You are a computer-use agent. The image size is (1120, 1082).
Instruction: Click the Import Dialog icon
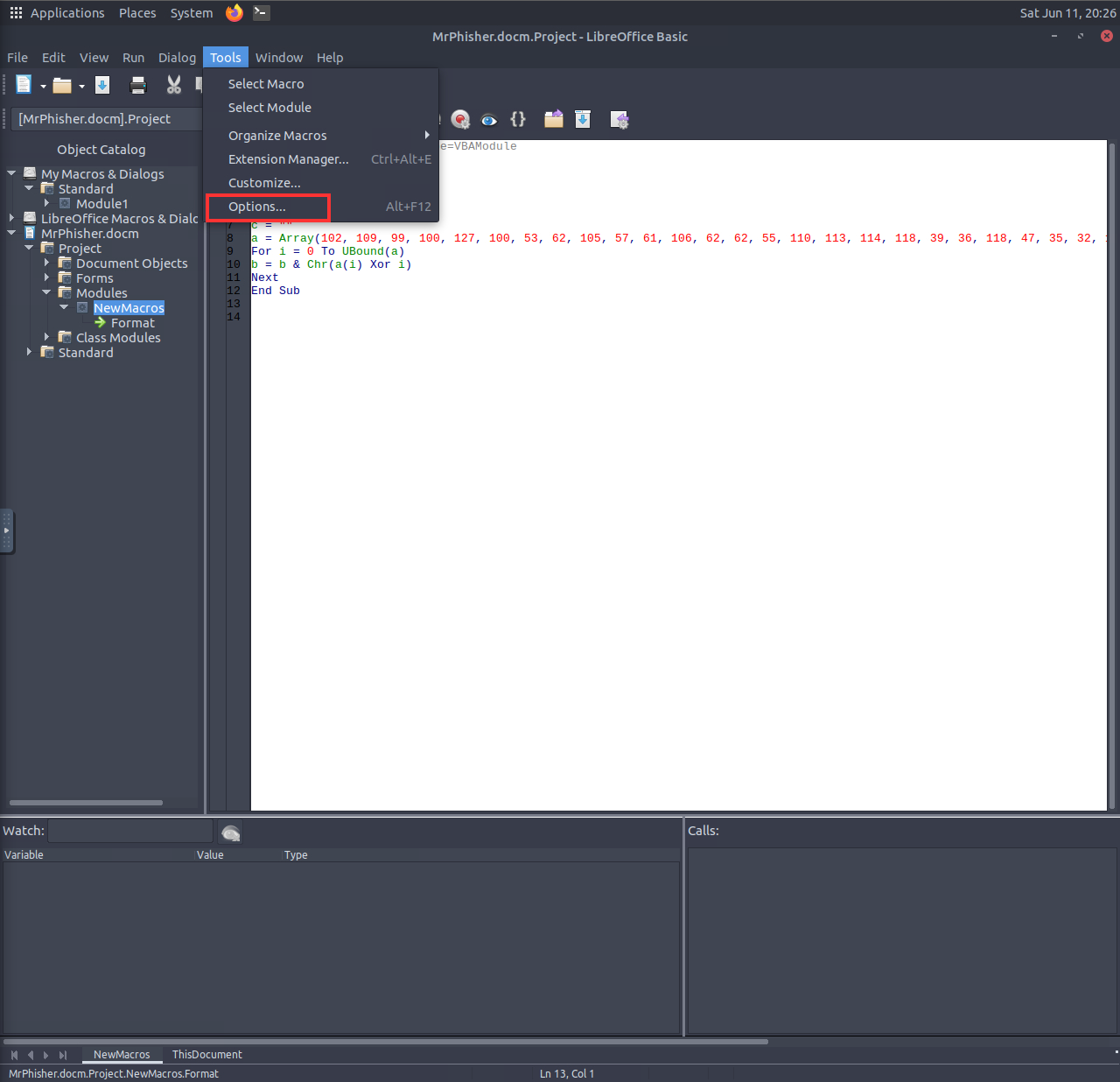click(x=619, y=120)
